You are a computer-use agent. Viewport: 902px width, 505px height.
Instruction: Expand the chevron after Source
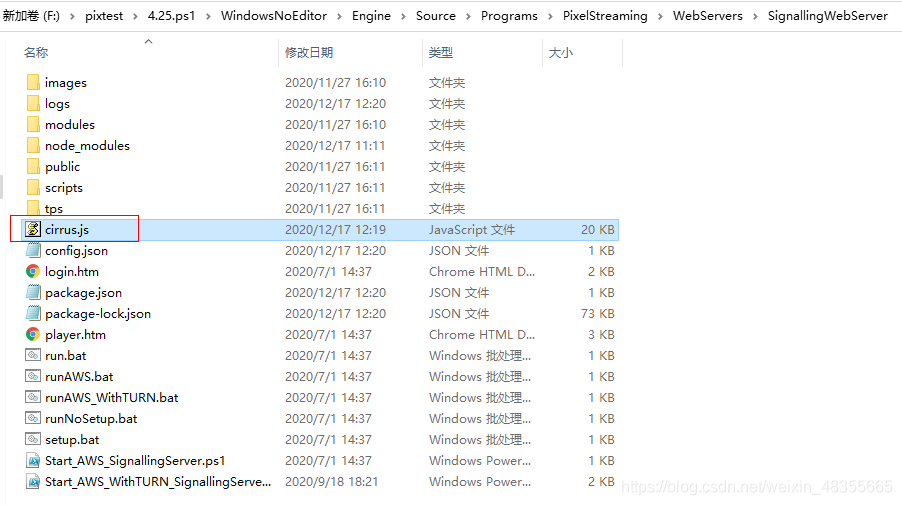(x=468, y=16)
